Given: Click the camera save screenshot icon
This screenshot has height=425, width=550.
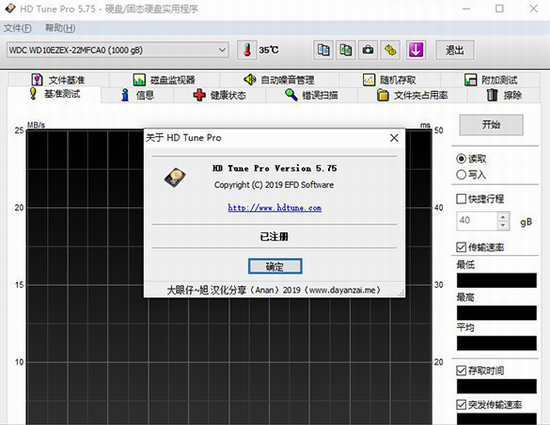Looking at the screenshot, I should [368, 50].
